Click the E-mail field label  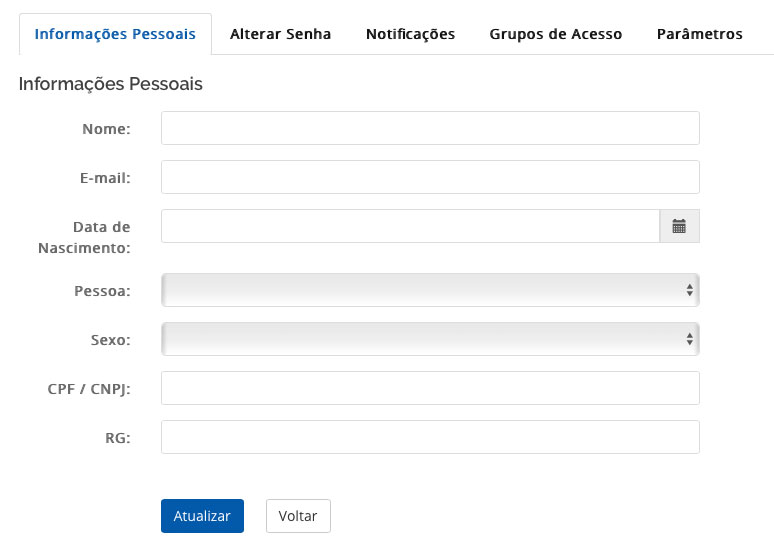(x=105, y=178)
